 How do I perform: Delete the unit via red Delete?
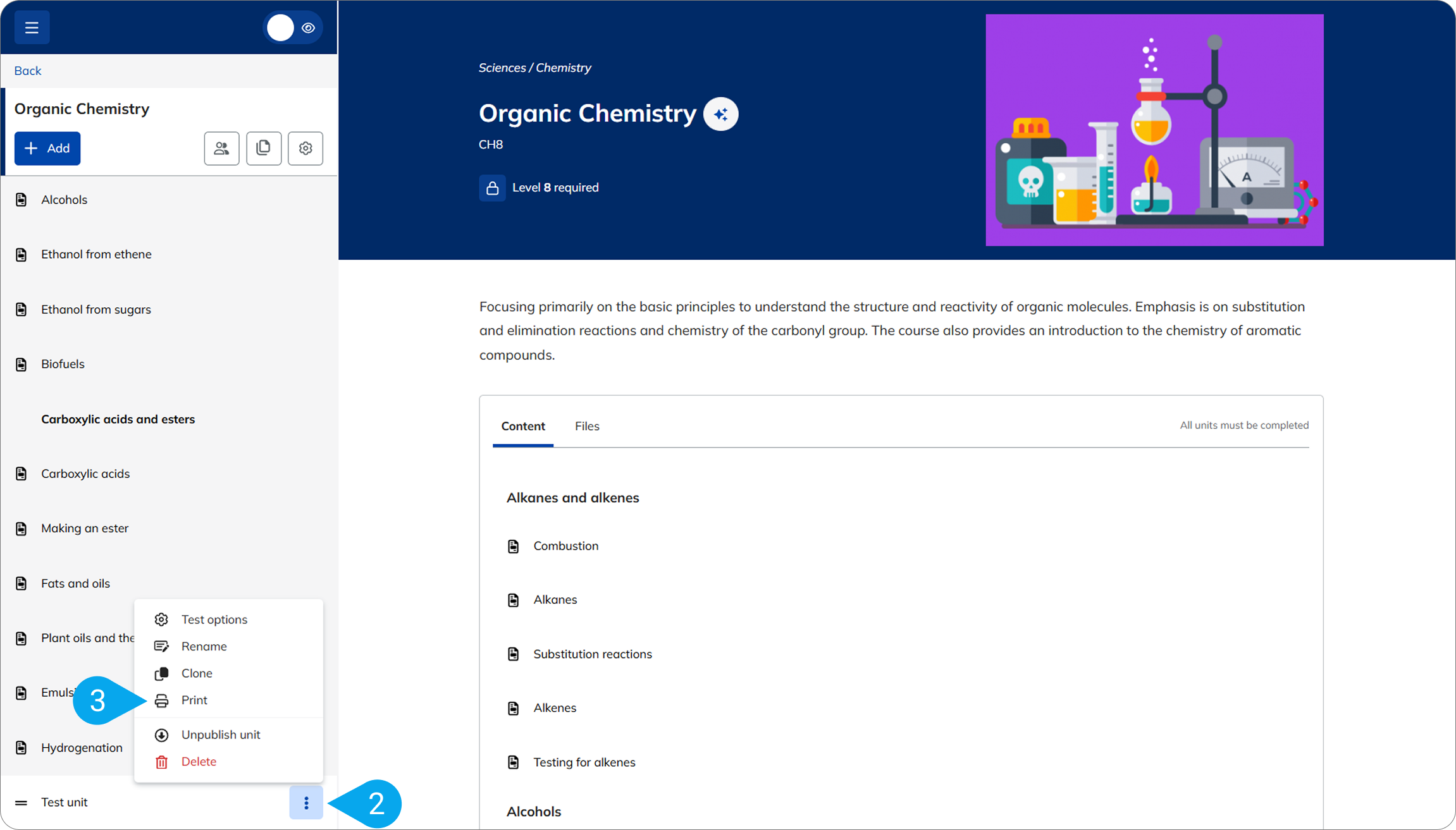pos(199,762)
